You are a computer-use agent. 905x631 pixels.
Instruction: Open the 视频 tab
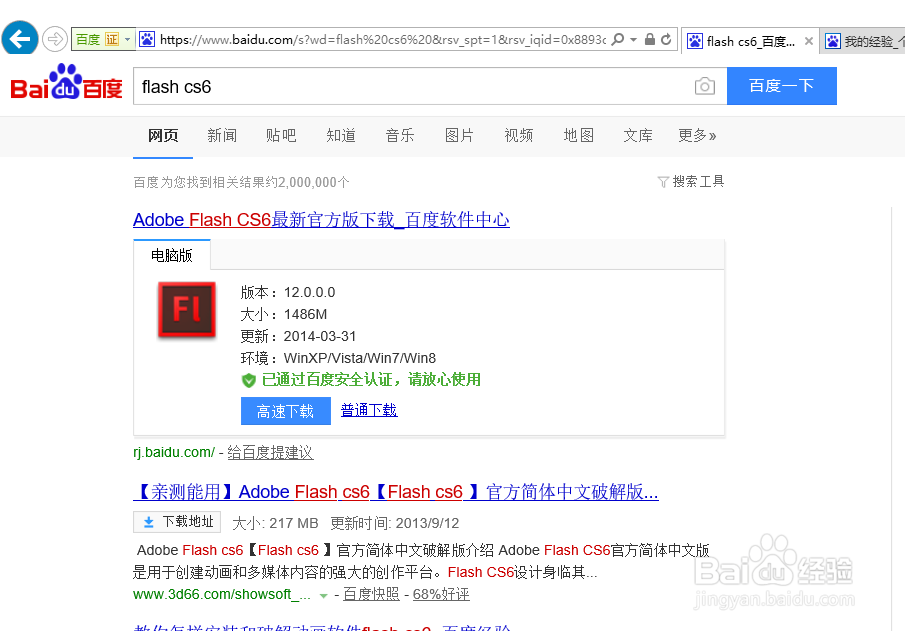coord(519,136)
